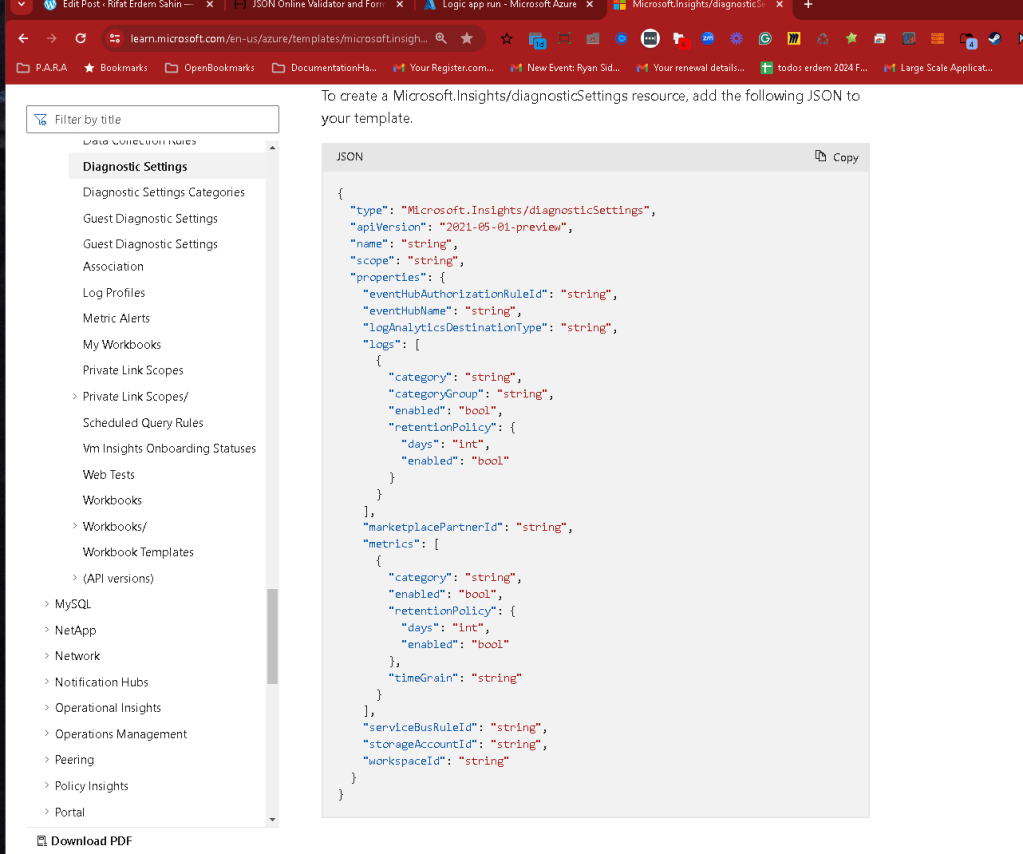Click the recycle arrows extension icon

click(x=822, y=38)
